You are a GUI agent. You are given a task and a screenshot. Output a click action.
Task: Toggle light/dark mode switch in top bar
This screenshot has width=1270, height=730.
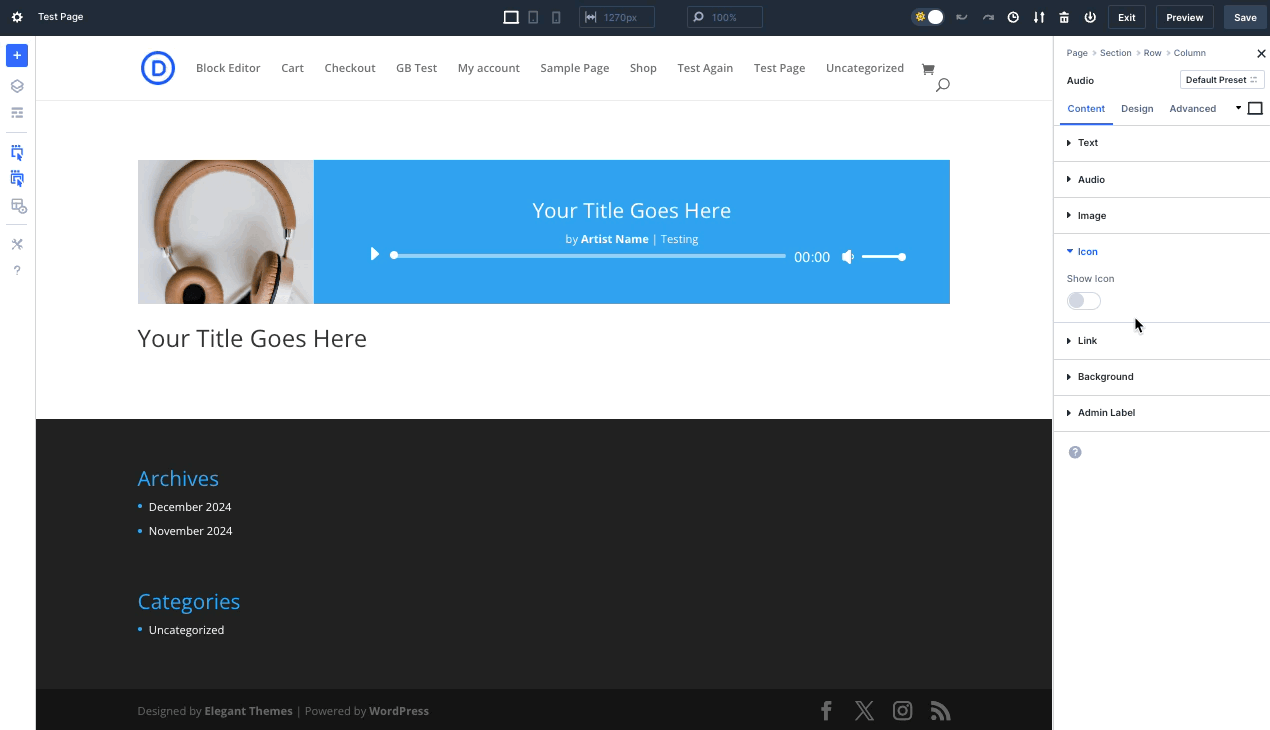coord(928,17)
